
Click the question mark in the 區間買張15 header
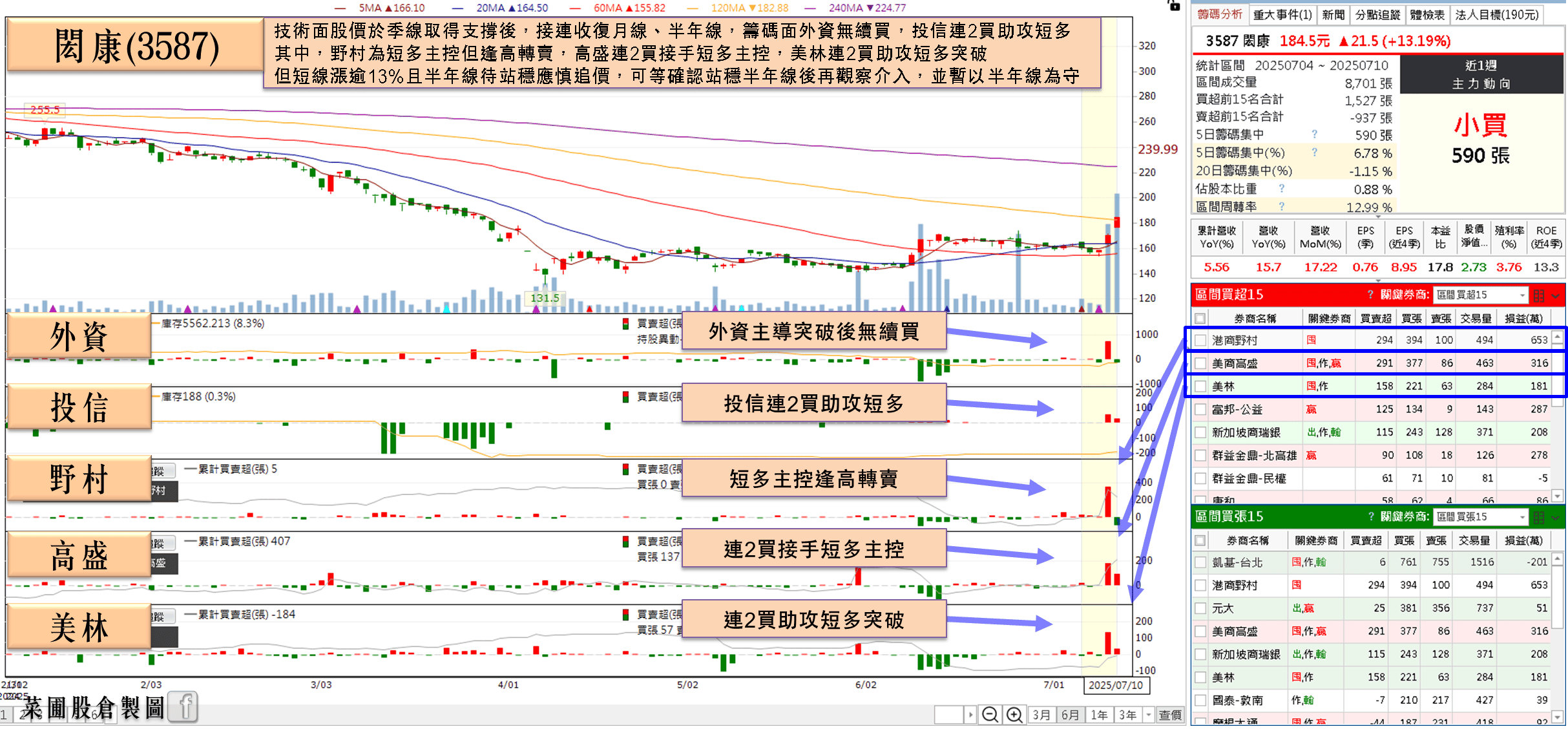(1372, 517)
